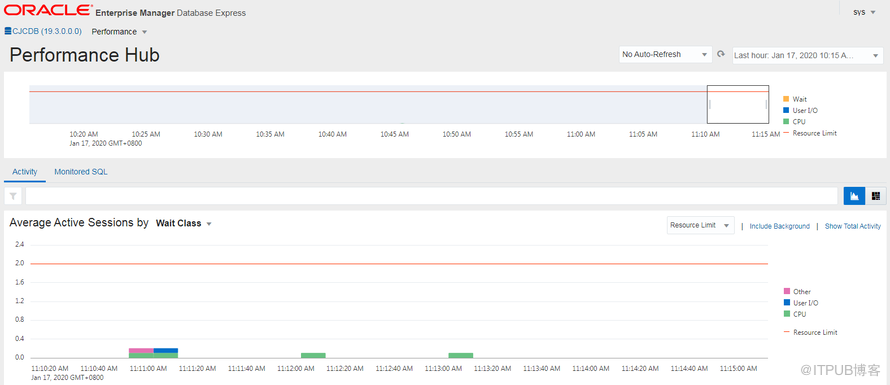The width and height of the screenshot is (890, 385).
Task: Click CPU legend in activity chart
Action: click(x=795, y=314)
